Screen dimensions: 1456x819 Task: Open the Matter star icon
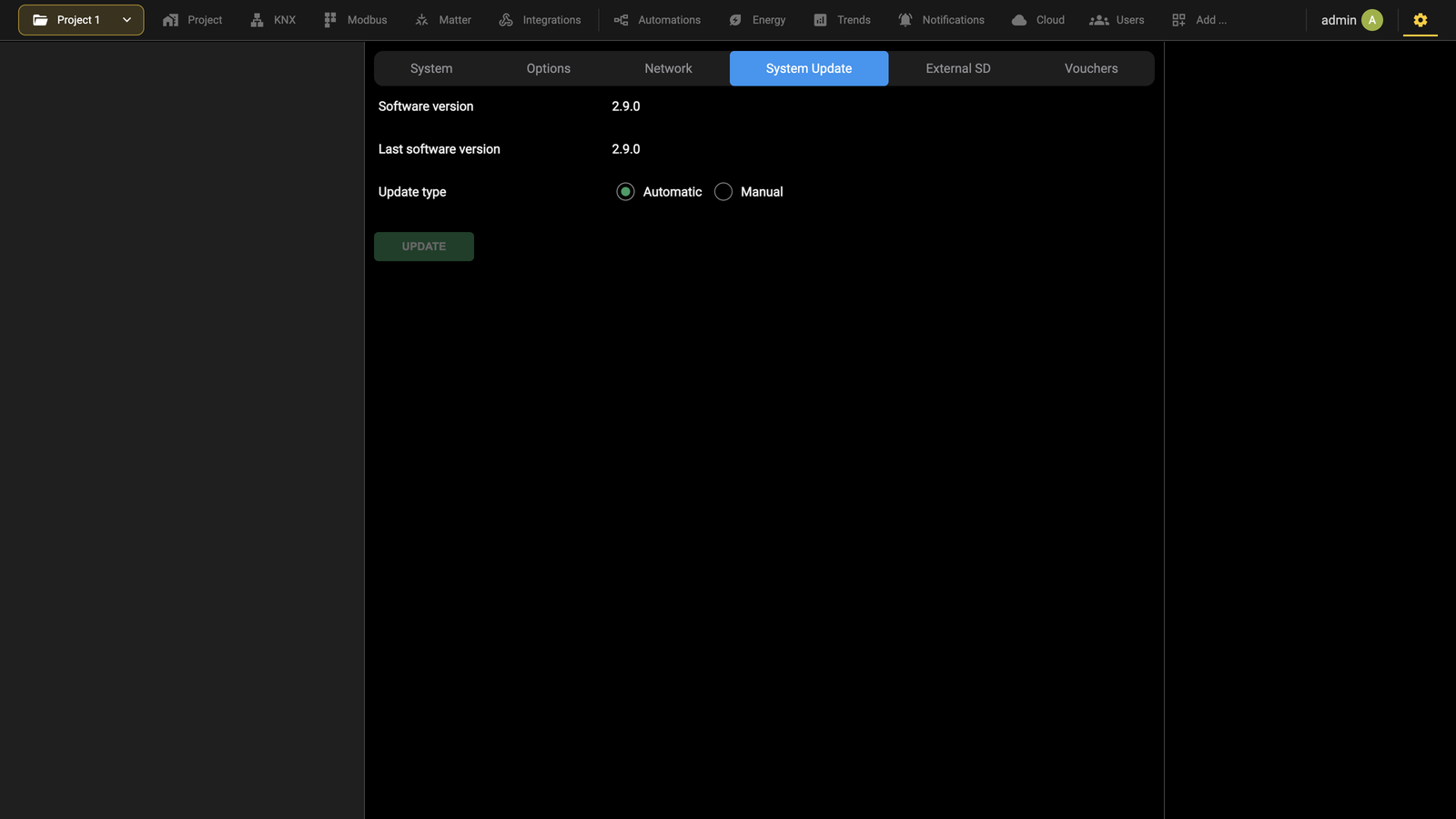point(421,20)
